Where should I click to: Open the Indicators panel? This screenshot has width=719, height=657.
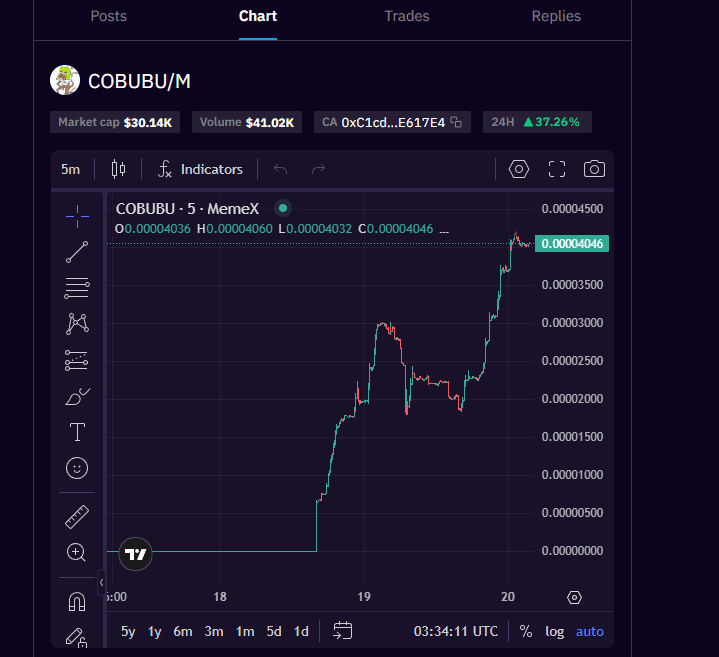tap(200, 169)
